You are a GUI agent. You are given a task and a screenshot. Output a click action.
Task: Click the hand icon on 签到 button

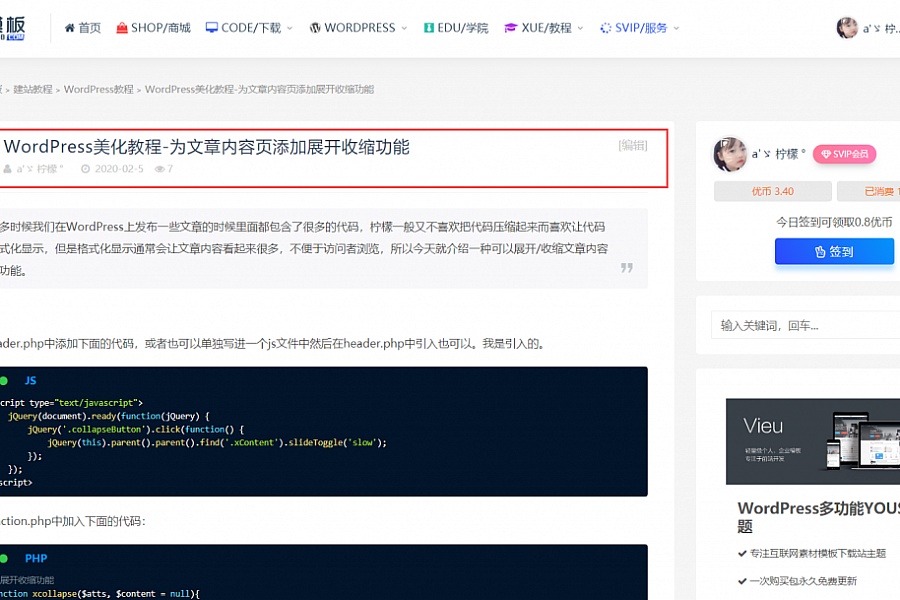point(820,251)
